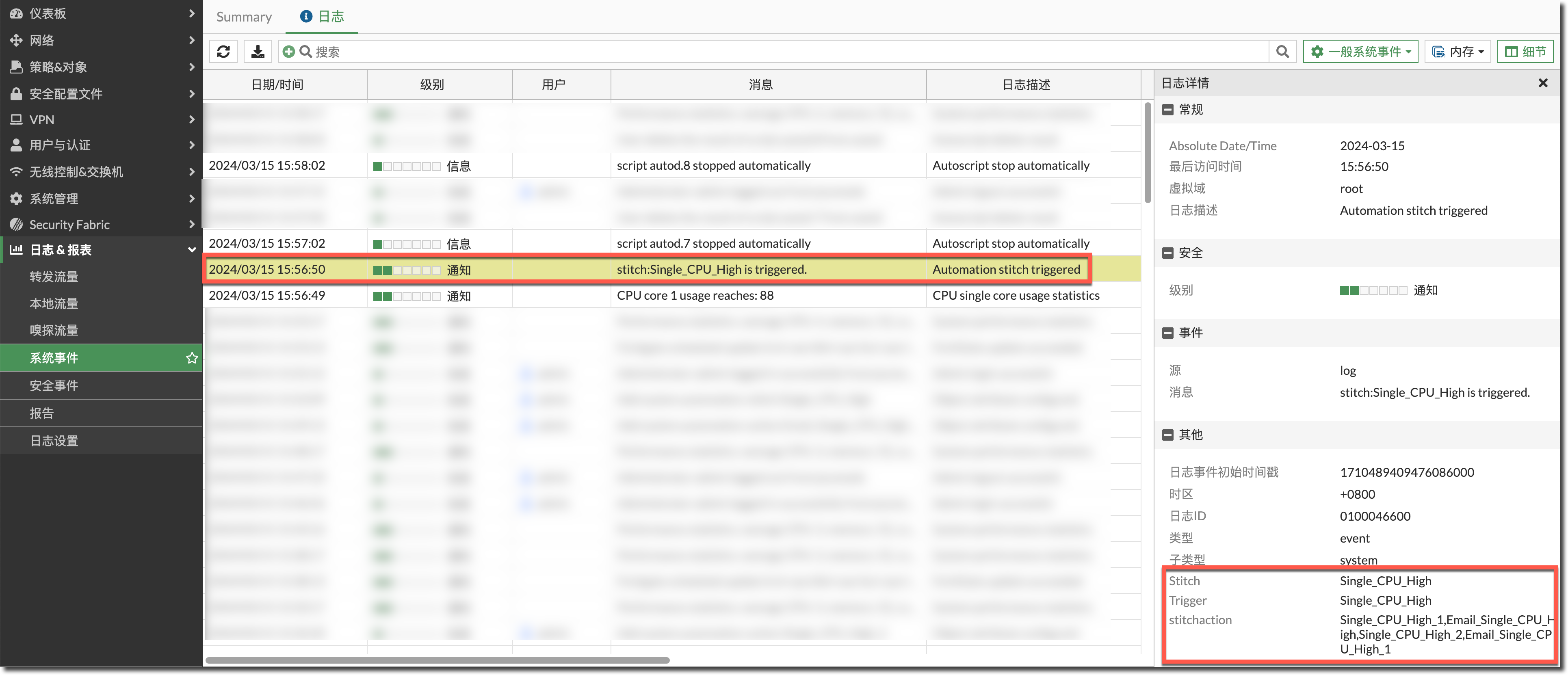1568x675 pixels.
Task: Collapse the 安全 section
Action: coord(1167,253)
